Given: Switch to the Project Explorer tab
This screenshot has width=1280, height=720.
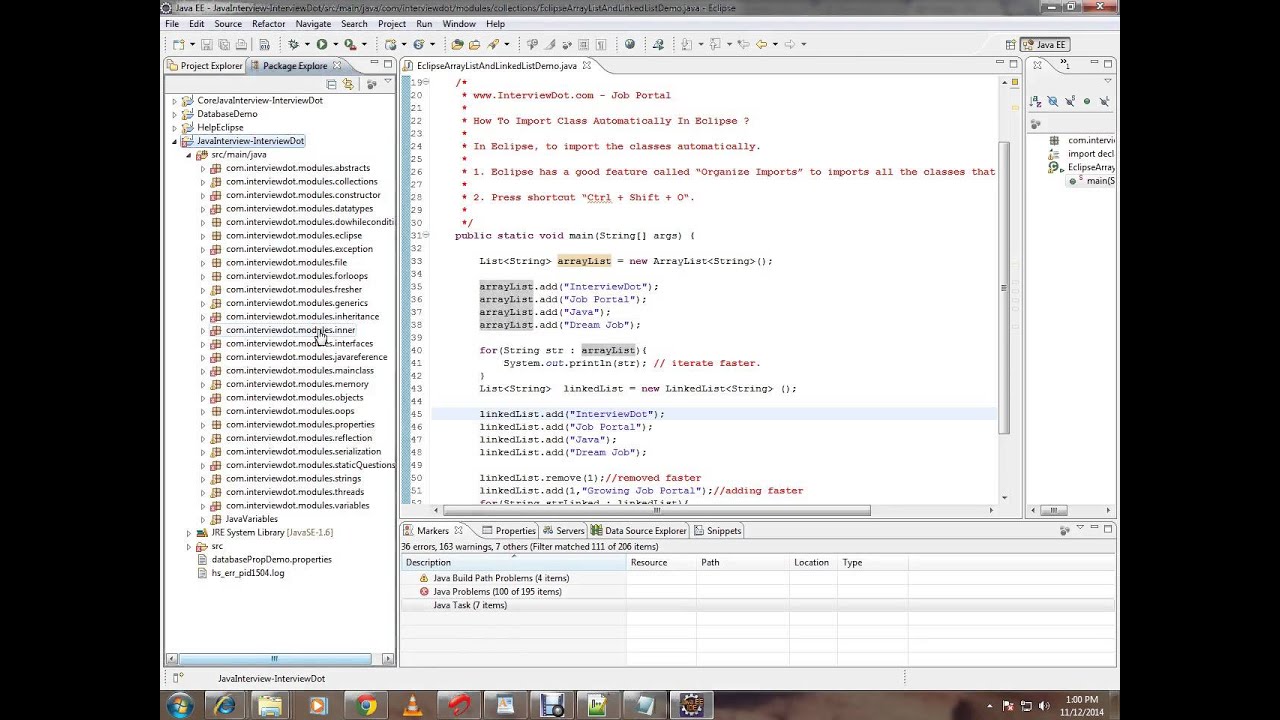Looking at the screenshot, I should click(x=204, y=66).
